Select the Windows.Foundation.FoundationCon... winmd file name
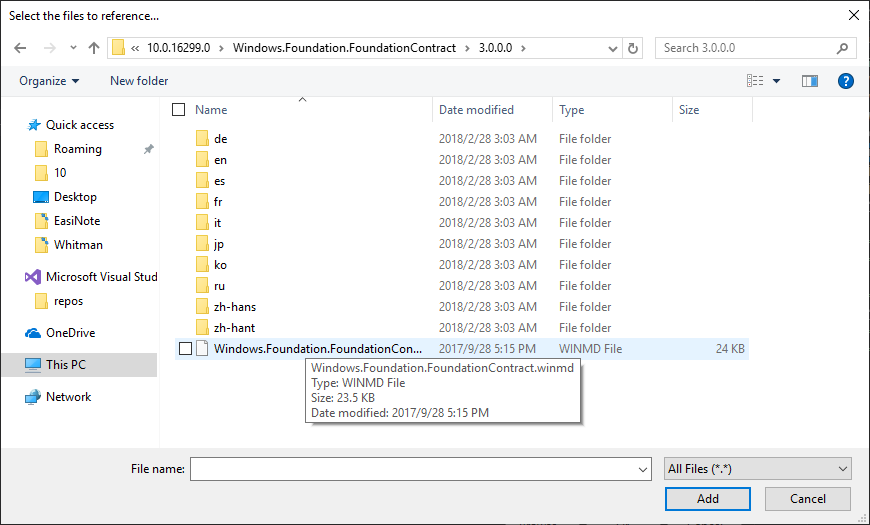Screen dimensions: 870x525 318,349
